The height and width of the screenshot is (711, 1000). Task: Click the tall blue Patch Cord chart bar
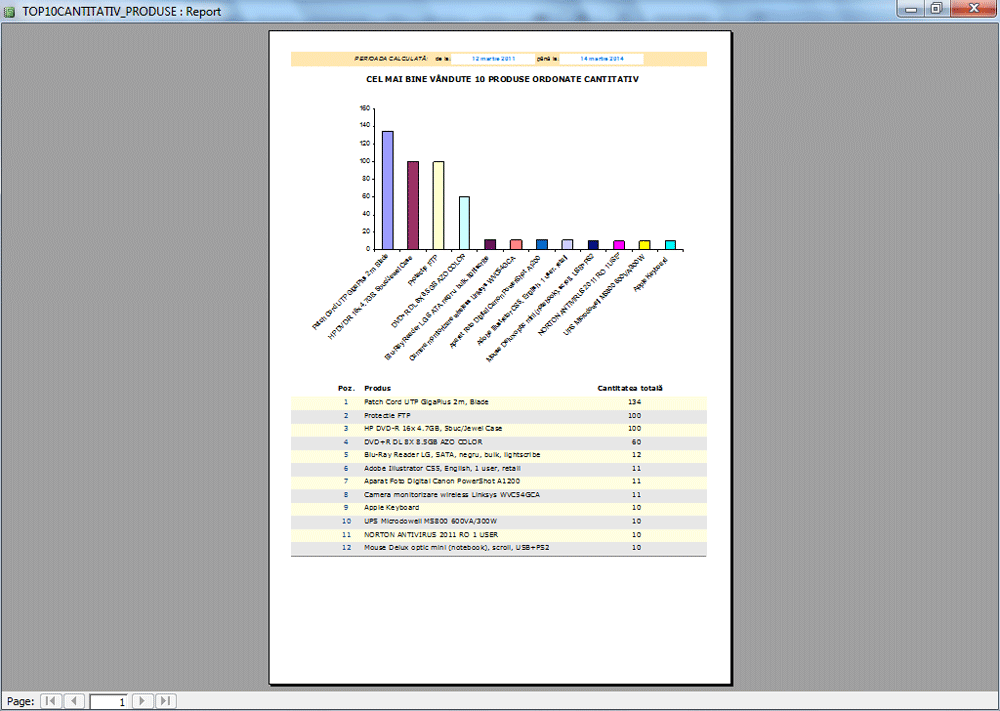[x=388, y=190]
